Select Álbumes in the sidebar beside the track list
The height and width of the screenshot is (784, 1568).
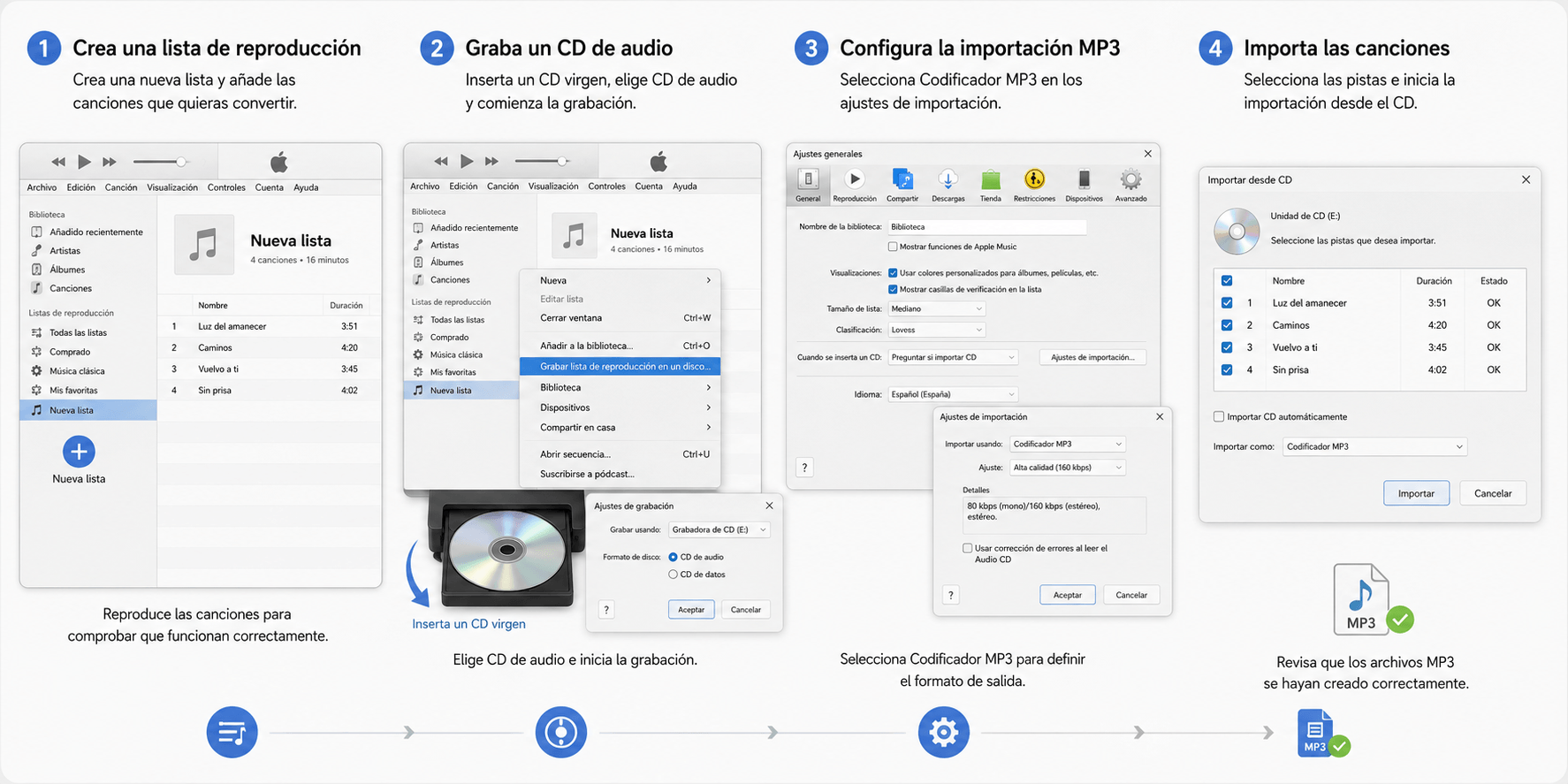(67, 270)
